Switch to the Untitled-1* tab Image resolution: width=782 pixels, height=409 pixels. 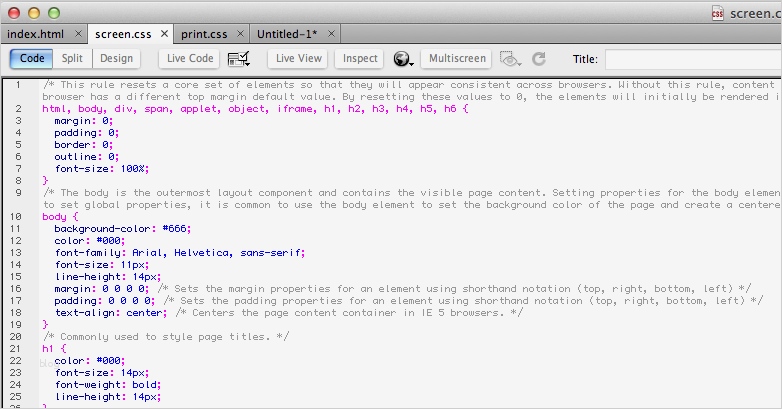click(287, 34)
